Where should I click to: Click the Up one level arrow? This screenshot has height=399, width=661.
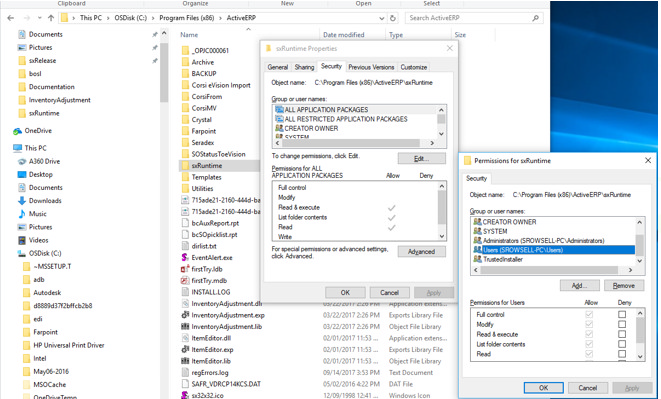[51, 18]
